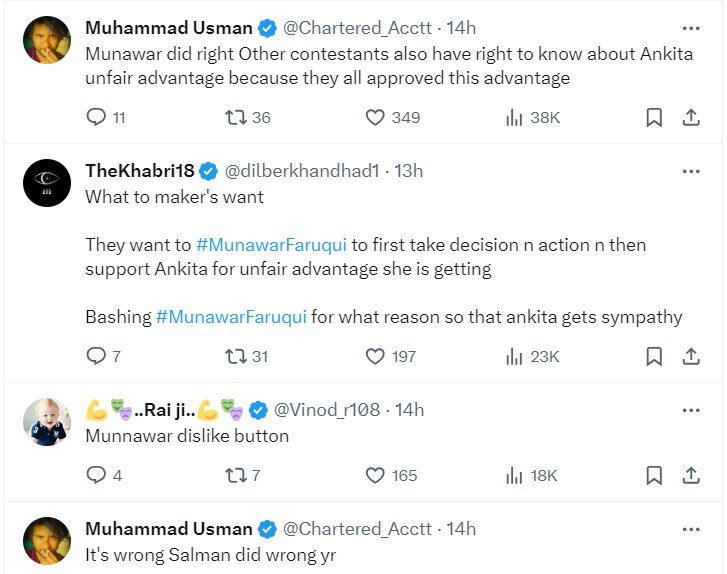Bookmark Muhammad Usman's first tweet
Viewport: 727px width, 574px height.
pyautogui.click(x=654, y=118)
